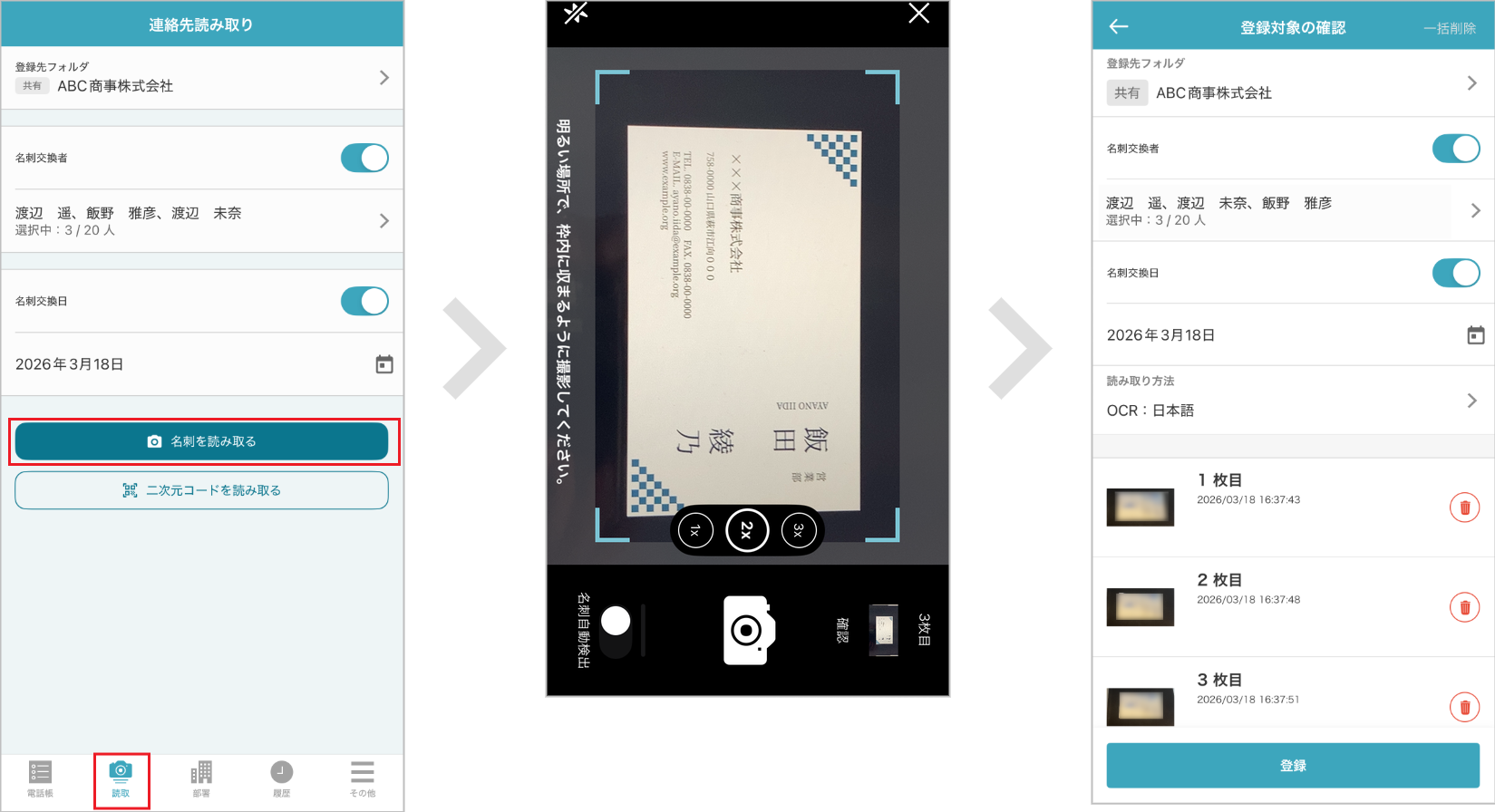Toggle the 名刺自動検出 switch in camera
Screen dimensions: 1495x812
[x=616, y=630]
